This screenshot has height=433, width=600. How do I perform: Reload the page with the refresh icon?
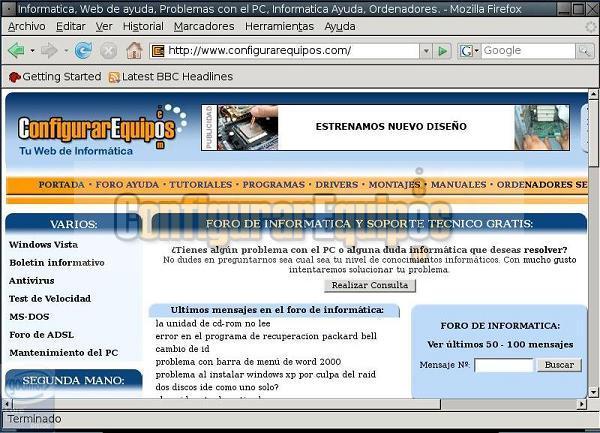coord(83,50)
